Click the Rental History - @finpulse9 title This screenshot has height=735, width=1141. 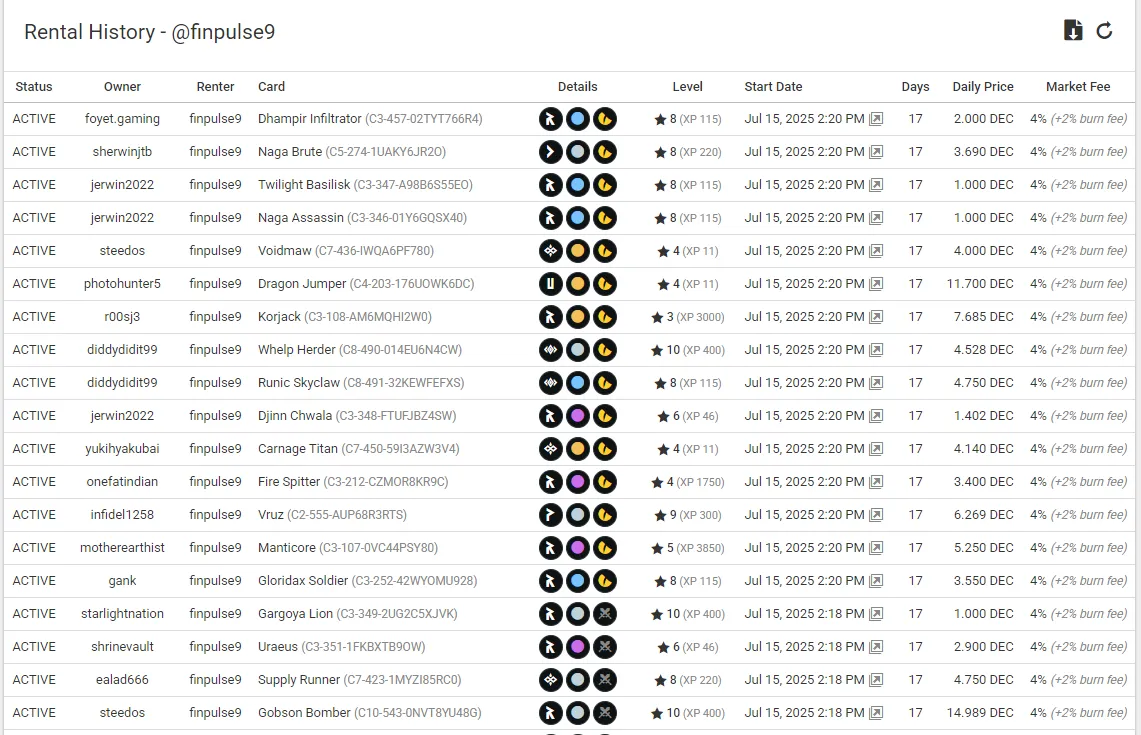150,32
